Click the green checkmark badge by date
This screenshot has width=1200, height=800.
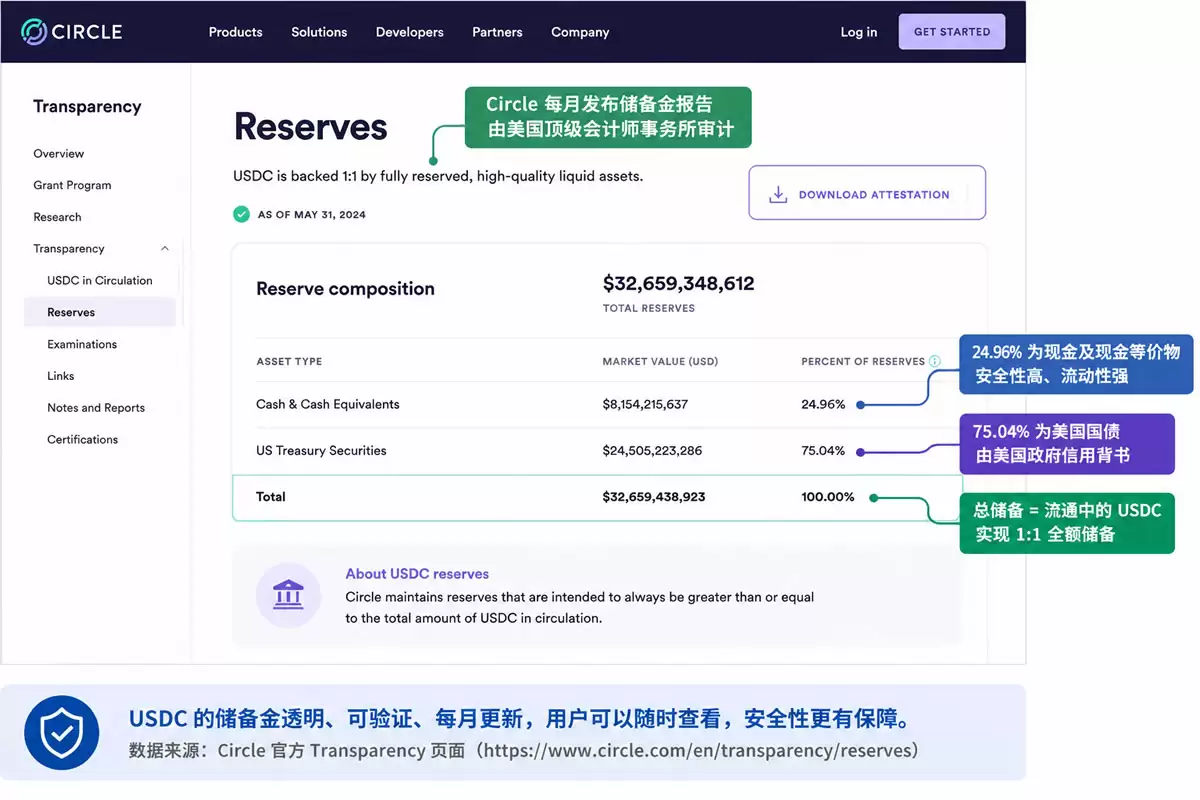(x=241, y=214)
